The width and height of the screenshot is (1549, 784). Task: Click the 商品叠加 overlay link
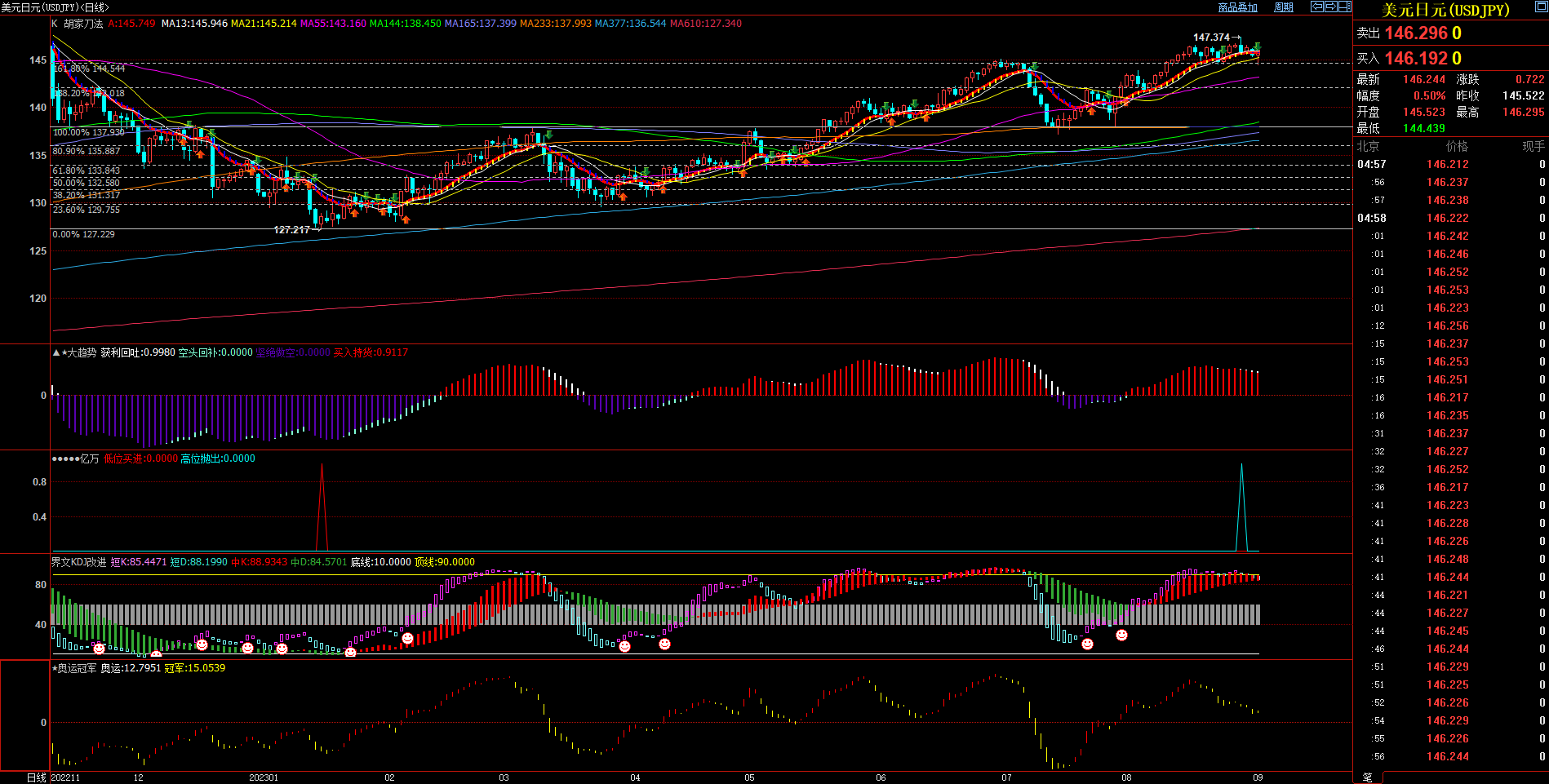(1237, 7)
